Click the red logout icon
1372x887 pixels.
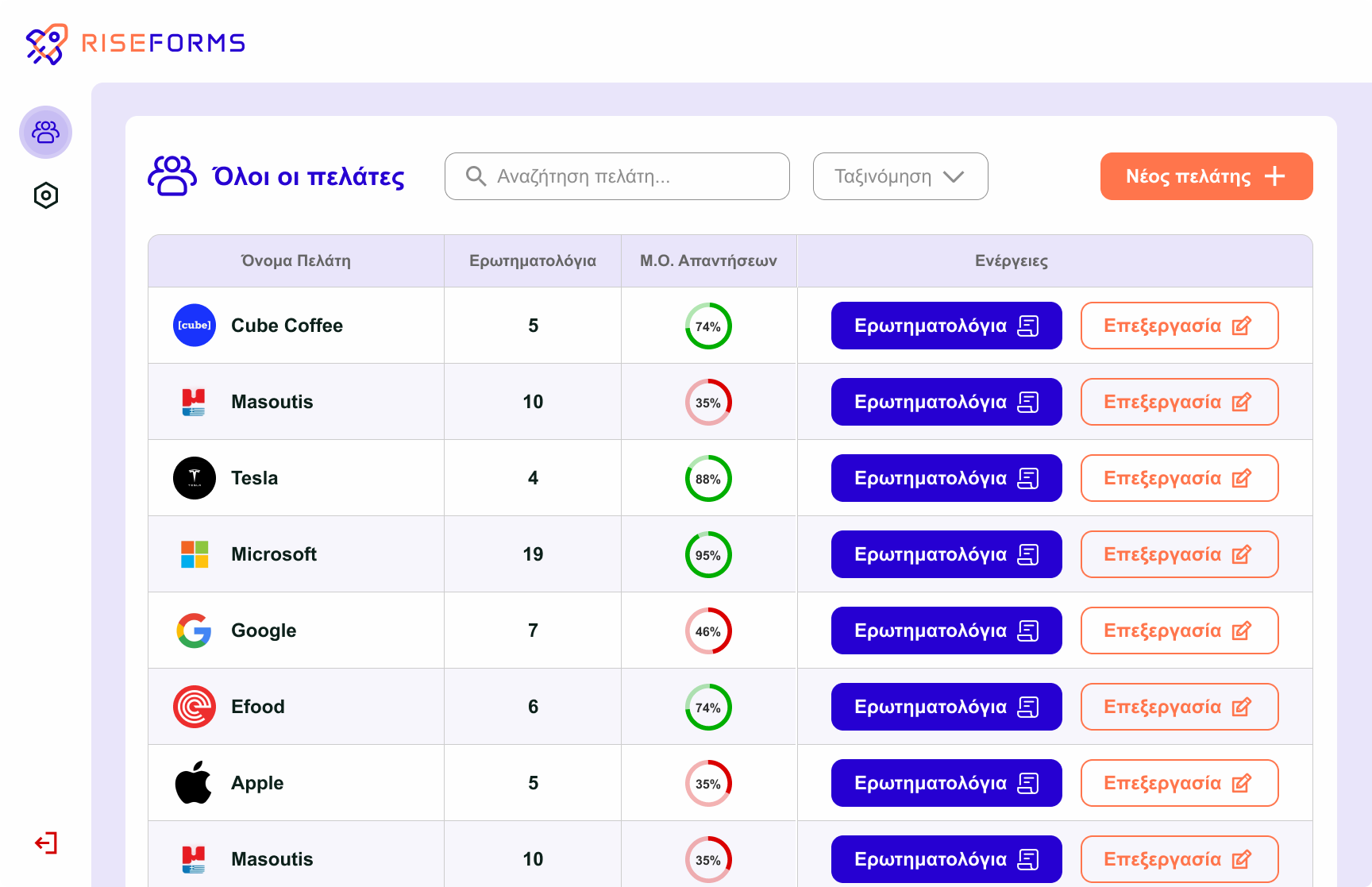click(46, 843)
